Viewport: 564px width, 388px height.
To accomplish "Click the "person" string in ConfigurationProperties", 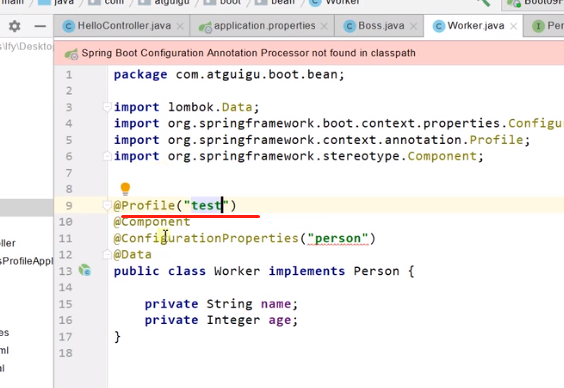I will (x=338, y=238).
